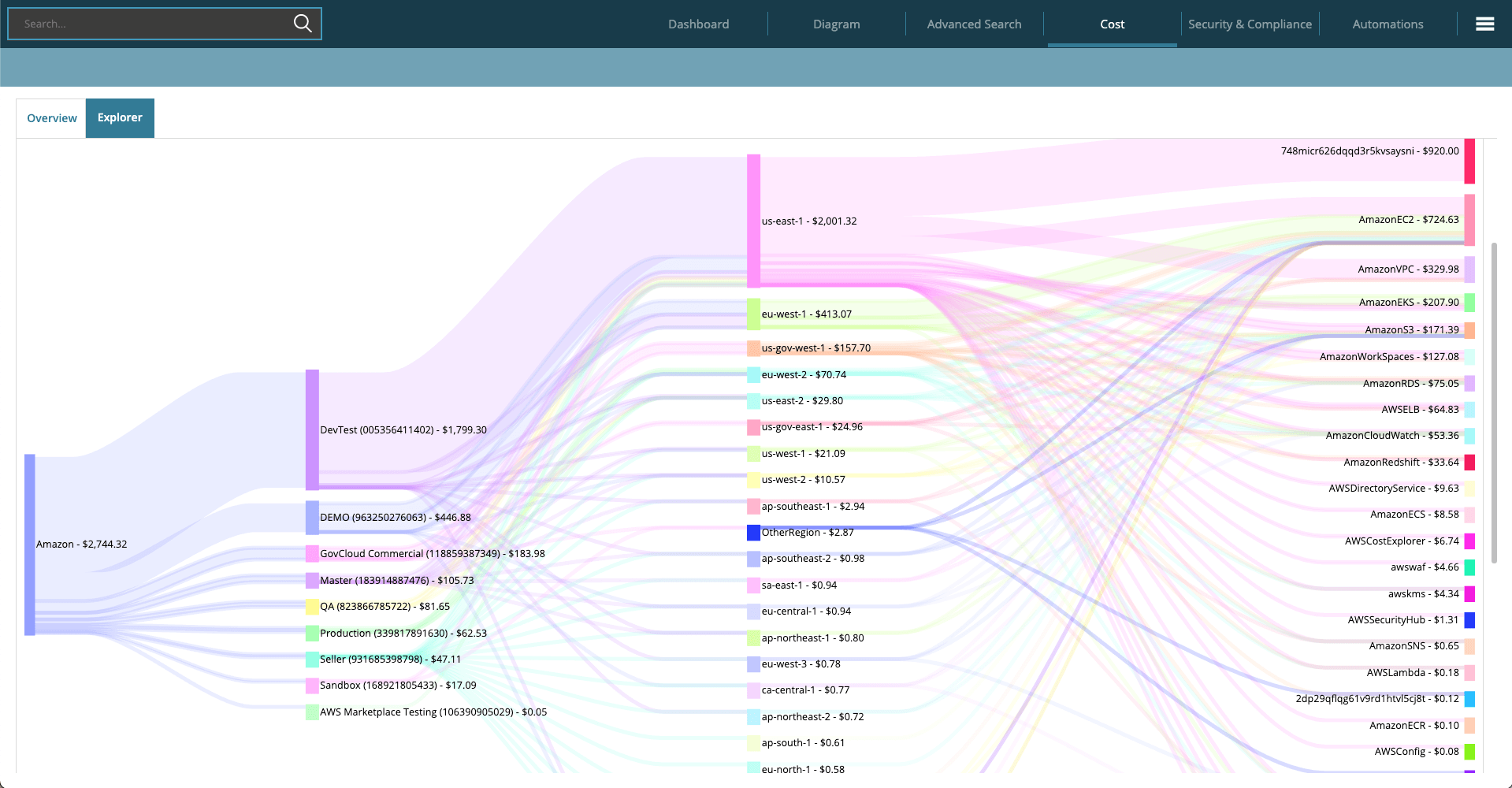Click 'AWSDirectoryService - $9.63' label
The height and width of the screenshot is (788, 1512).
click(x=1394, y=489)
